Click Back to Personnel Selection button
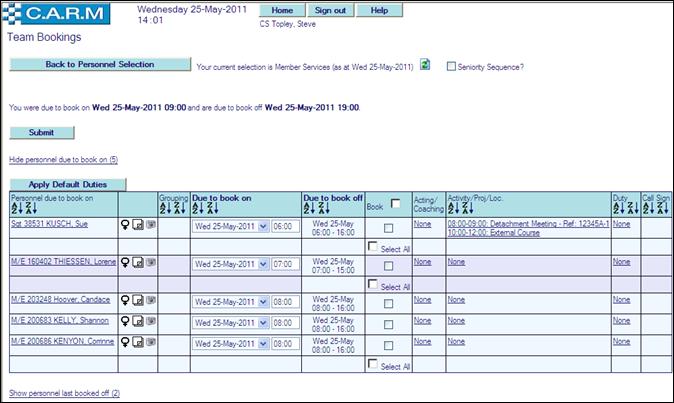 [99, 64]
